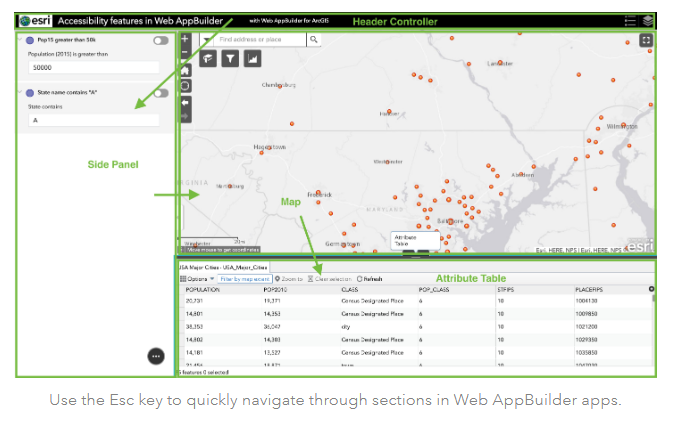Open the layer list icon in the header
The height and width of the screenshot is (424, 677).
pyautogui.click(x=648, y=21)
